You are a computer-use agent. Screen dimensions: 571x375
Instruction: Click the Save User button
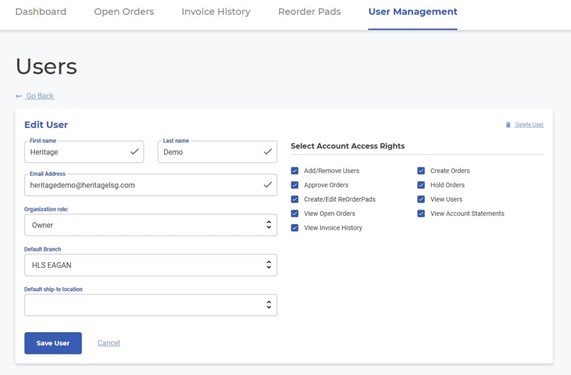click(x=53, y=343)
